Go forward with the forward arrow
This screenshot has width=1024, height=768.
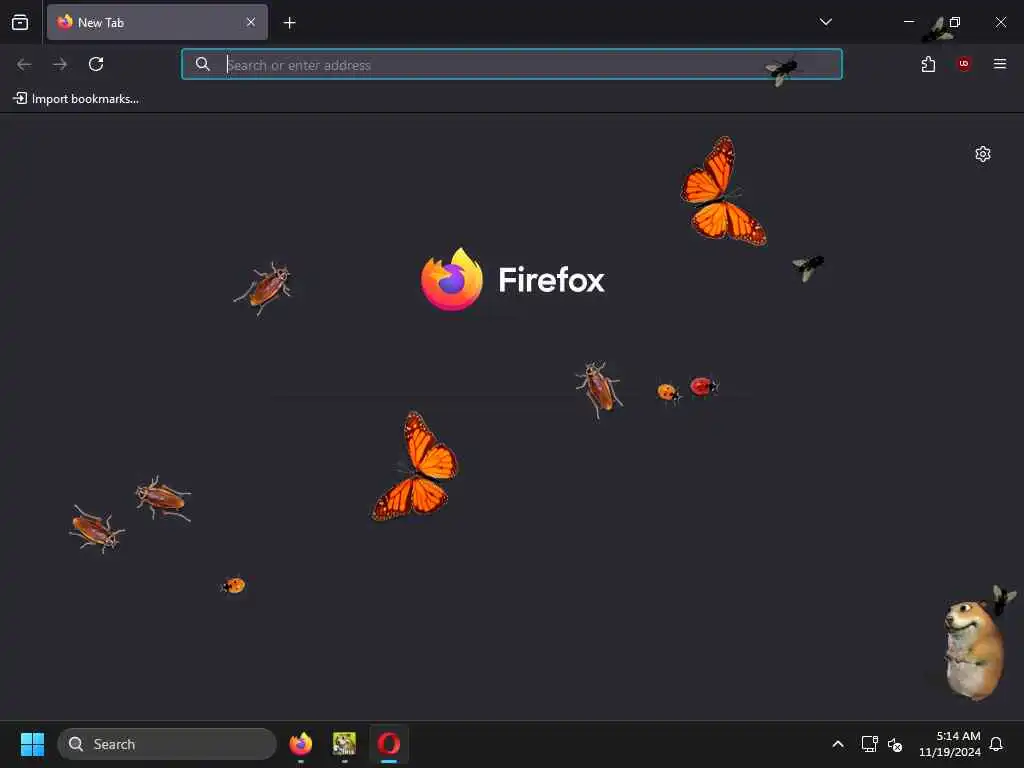tap(60, 64)
